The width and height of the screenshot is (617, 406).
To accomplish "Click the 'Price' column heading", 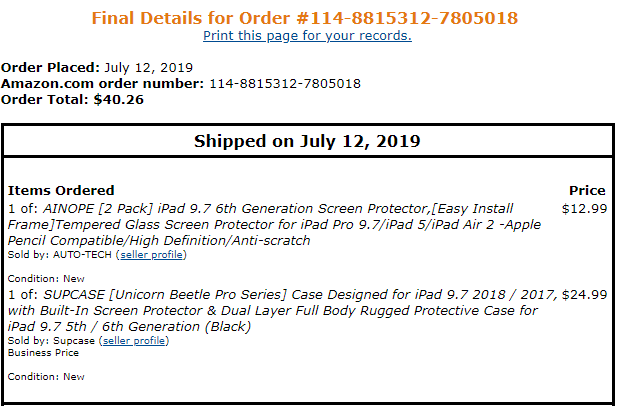I will click(x=586, y=190).
